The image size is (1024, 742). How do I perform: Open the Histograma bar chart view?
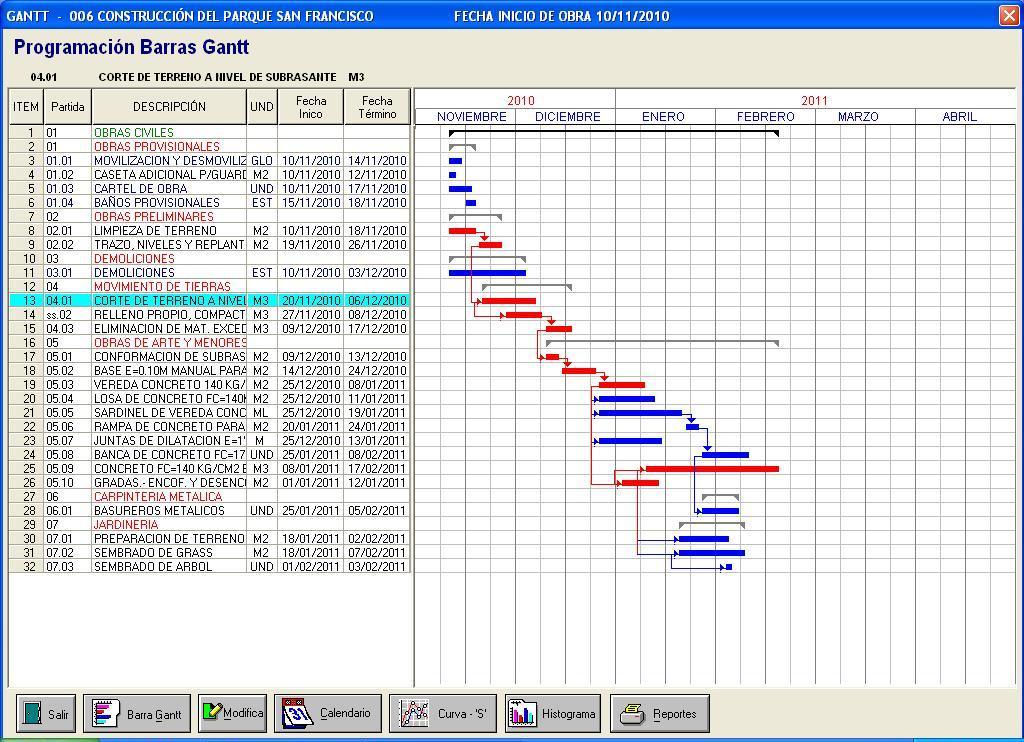click(x=552, y=714)
